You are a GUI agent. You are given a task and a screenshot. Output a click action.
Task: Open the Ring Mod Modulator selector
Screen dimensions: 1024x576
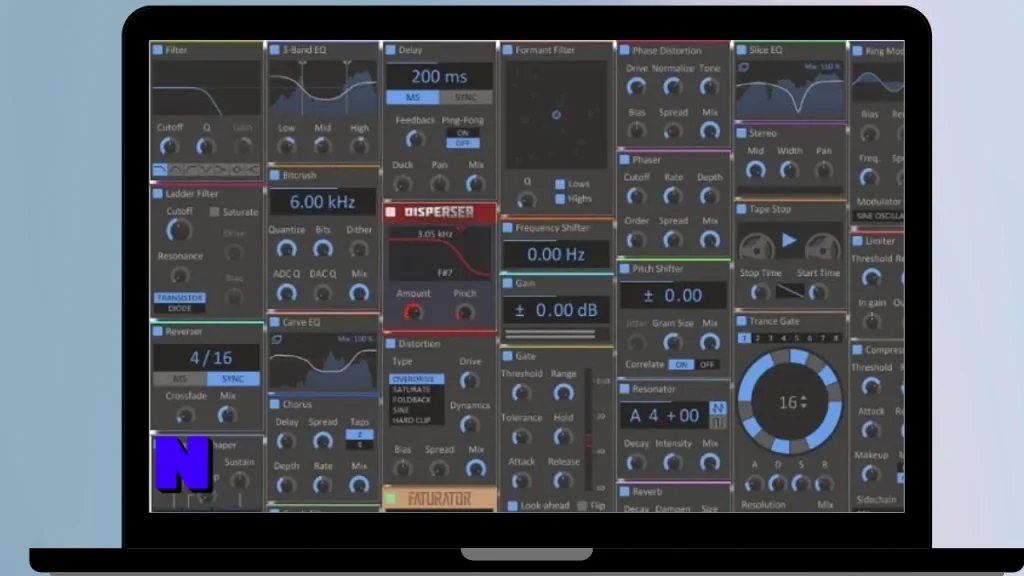coord(879,216)
